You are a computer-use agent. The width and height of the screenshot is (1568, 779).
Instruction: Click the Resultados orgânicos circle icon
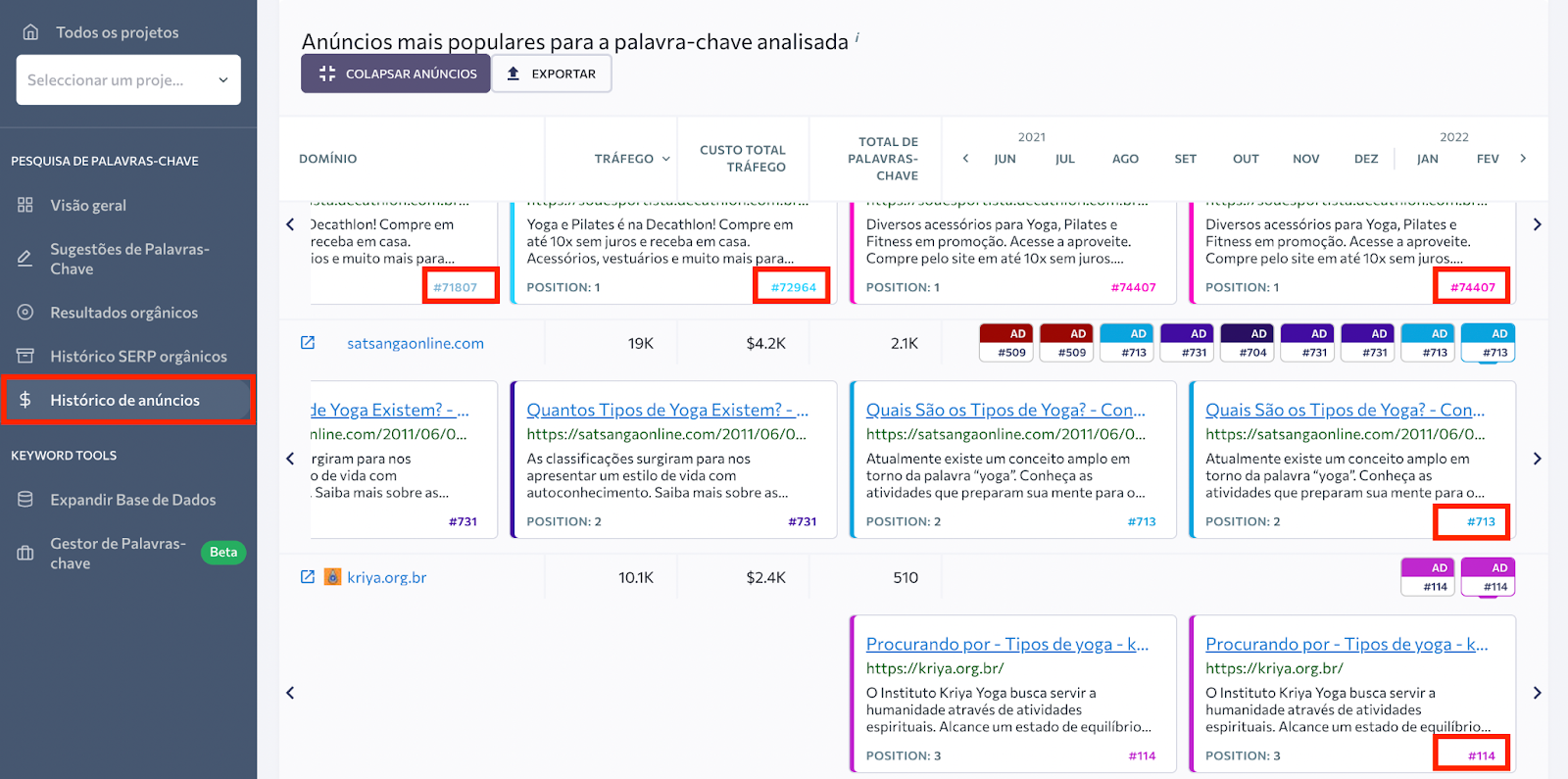[25, 312]
